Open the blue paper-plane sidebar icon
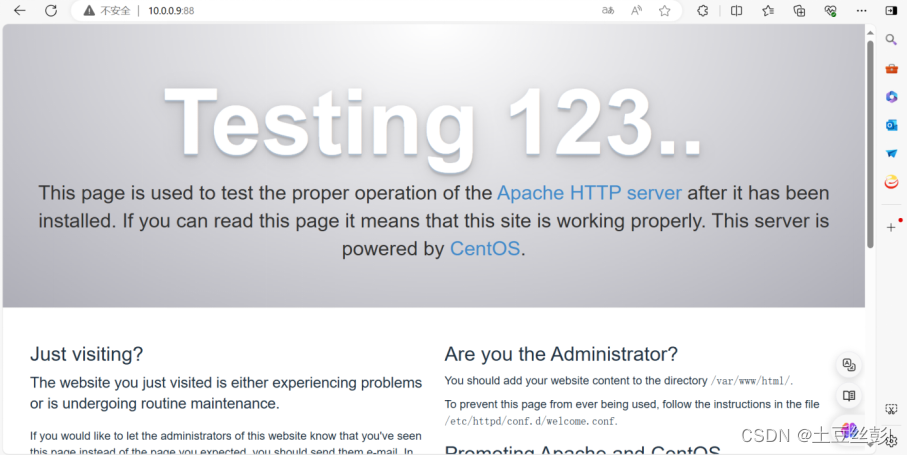This screenshot has width=907, height=455. [x=891, y=153]
